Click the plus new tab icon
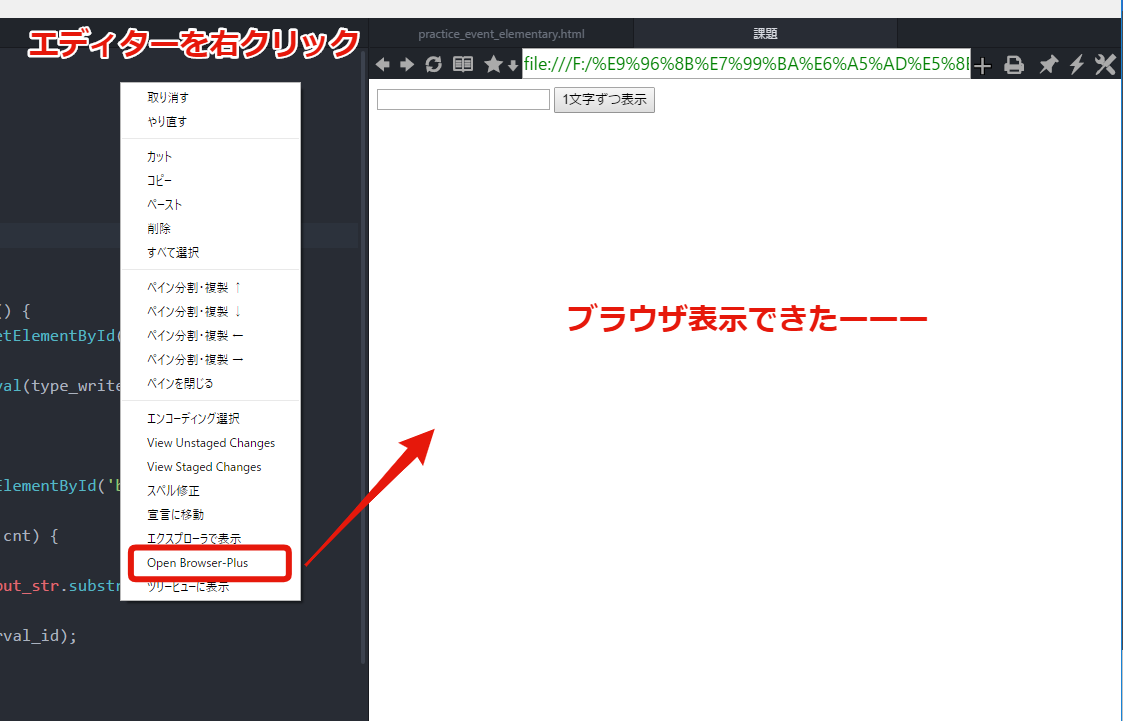The width and height of the screenshot is (1123, 721). point(983,66)
